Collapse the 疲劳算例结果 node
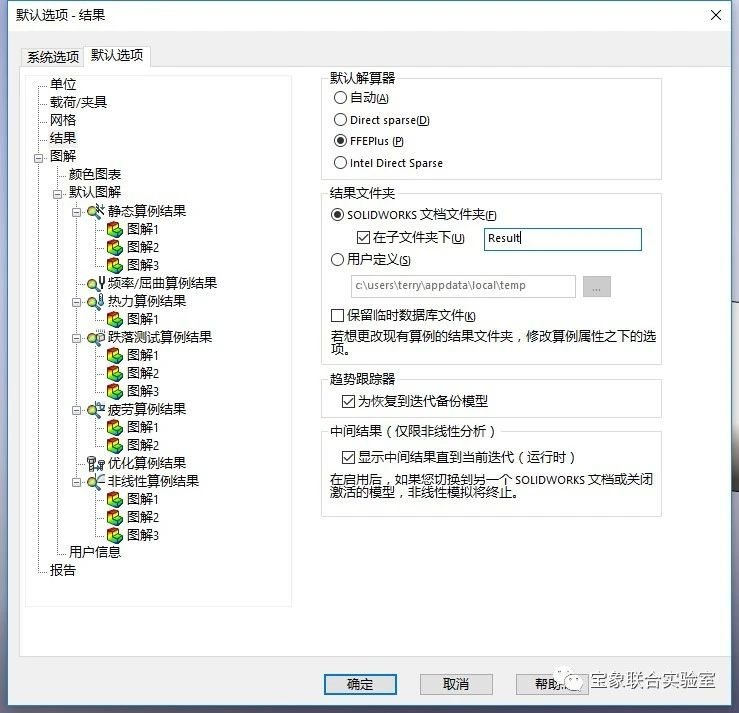Image resolution: width=739 pixels, height=713 pixels. (76, 410)
